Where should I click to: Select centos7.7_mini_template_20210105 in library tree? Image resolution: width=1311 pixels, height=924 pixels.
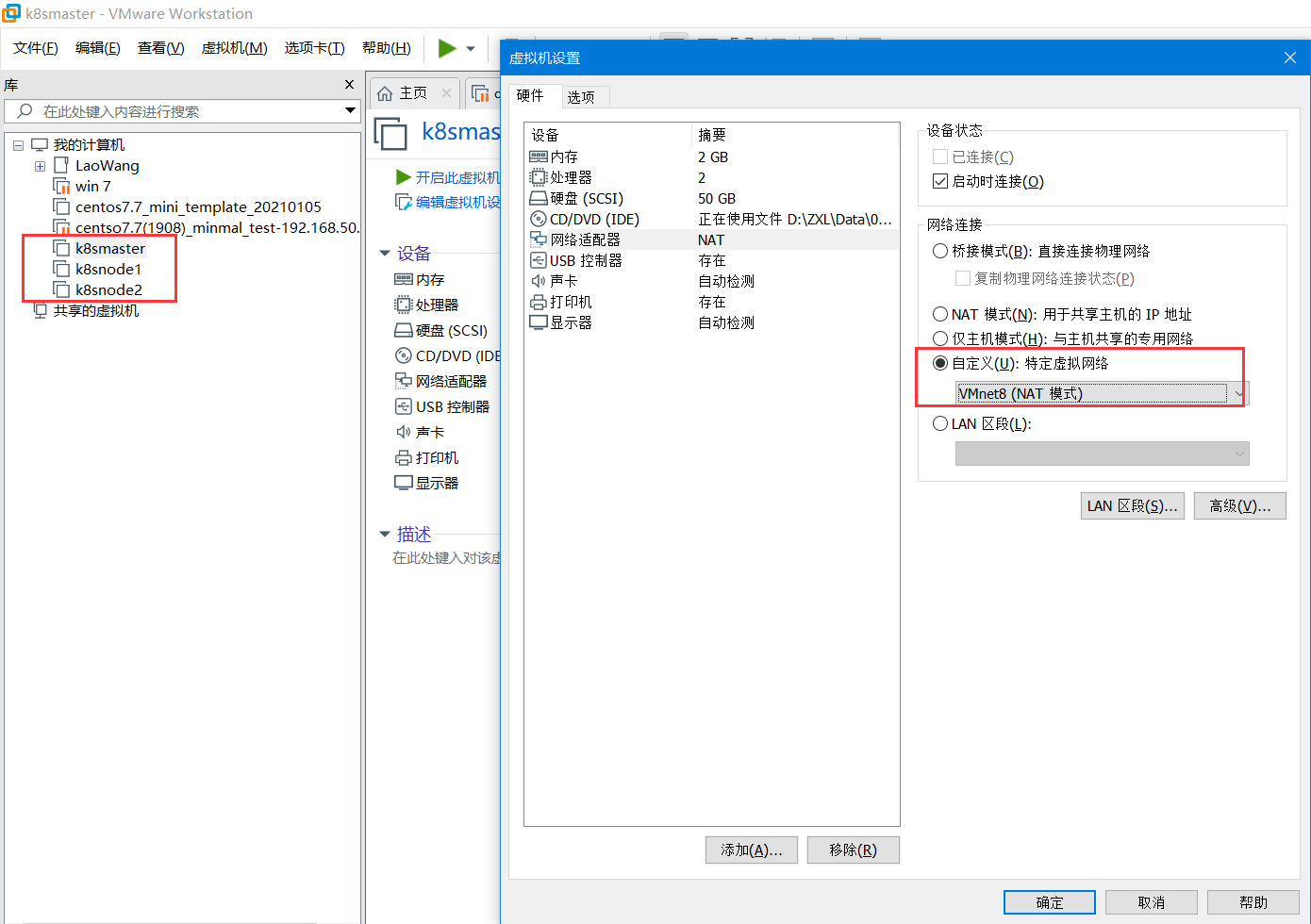[x=198, y=206]
